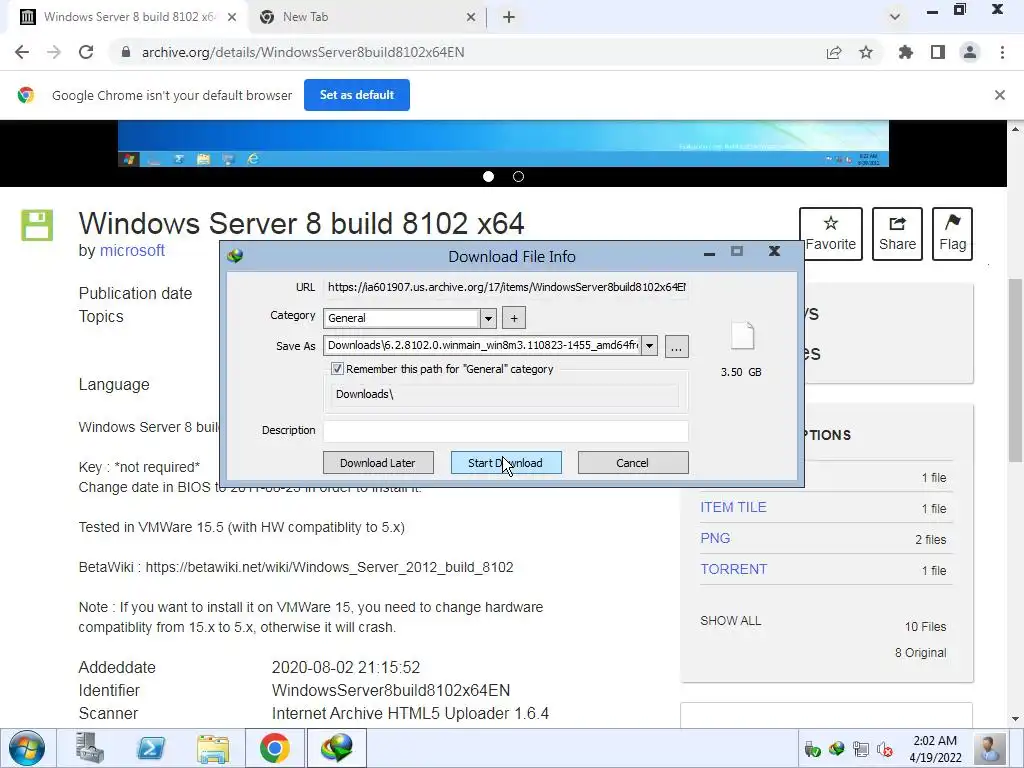1024x768 pixels.
Task: Open the PNG download option
Action: [x=715, y=538]
